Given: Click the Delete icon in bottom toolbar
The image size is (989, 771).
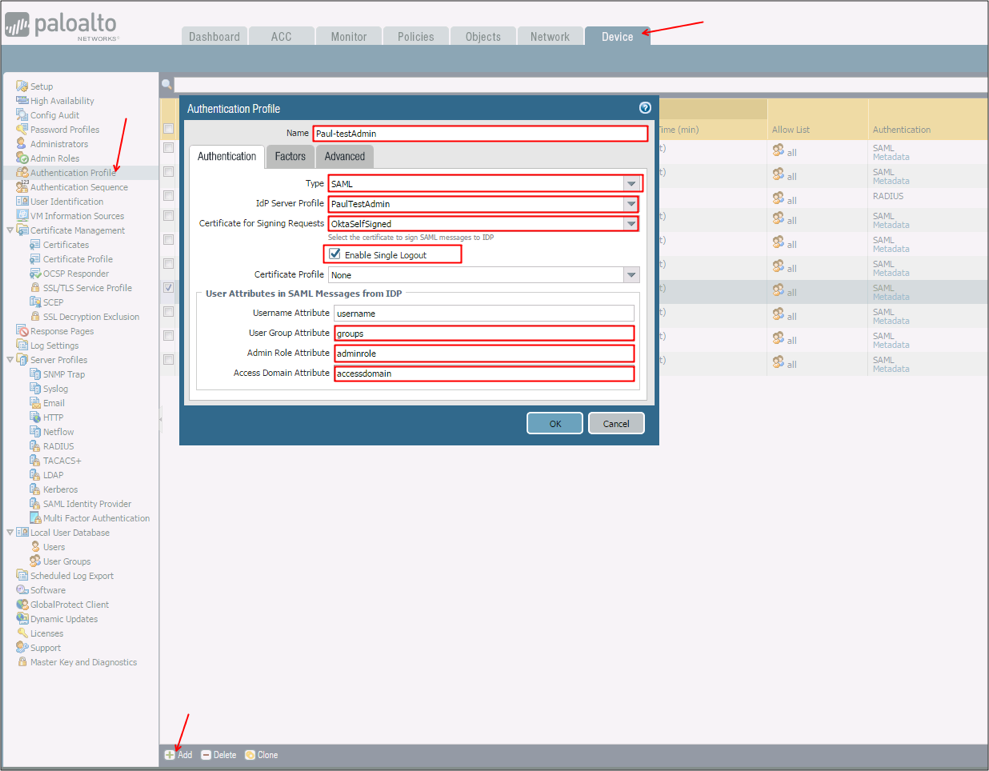Looking at the screenshot, I should [x=206, y=755].
